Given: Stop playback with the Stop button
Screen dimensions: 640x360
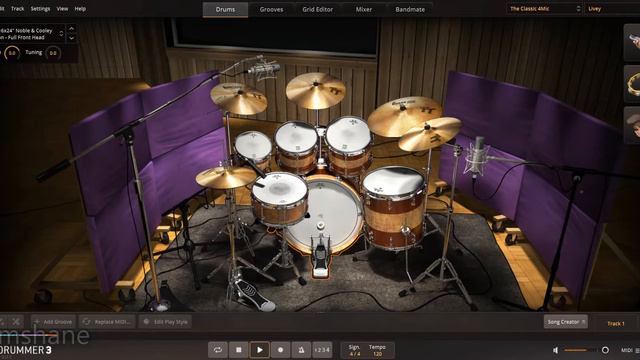Looking at the screenshot, I should click(239, 350).
